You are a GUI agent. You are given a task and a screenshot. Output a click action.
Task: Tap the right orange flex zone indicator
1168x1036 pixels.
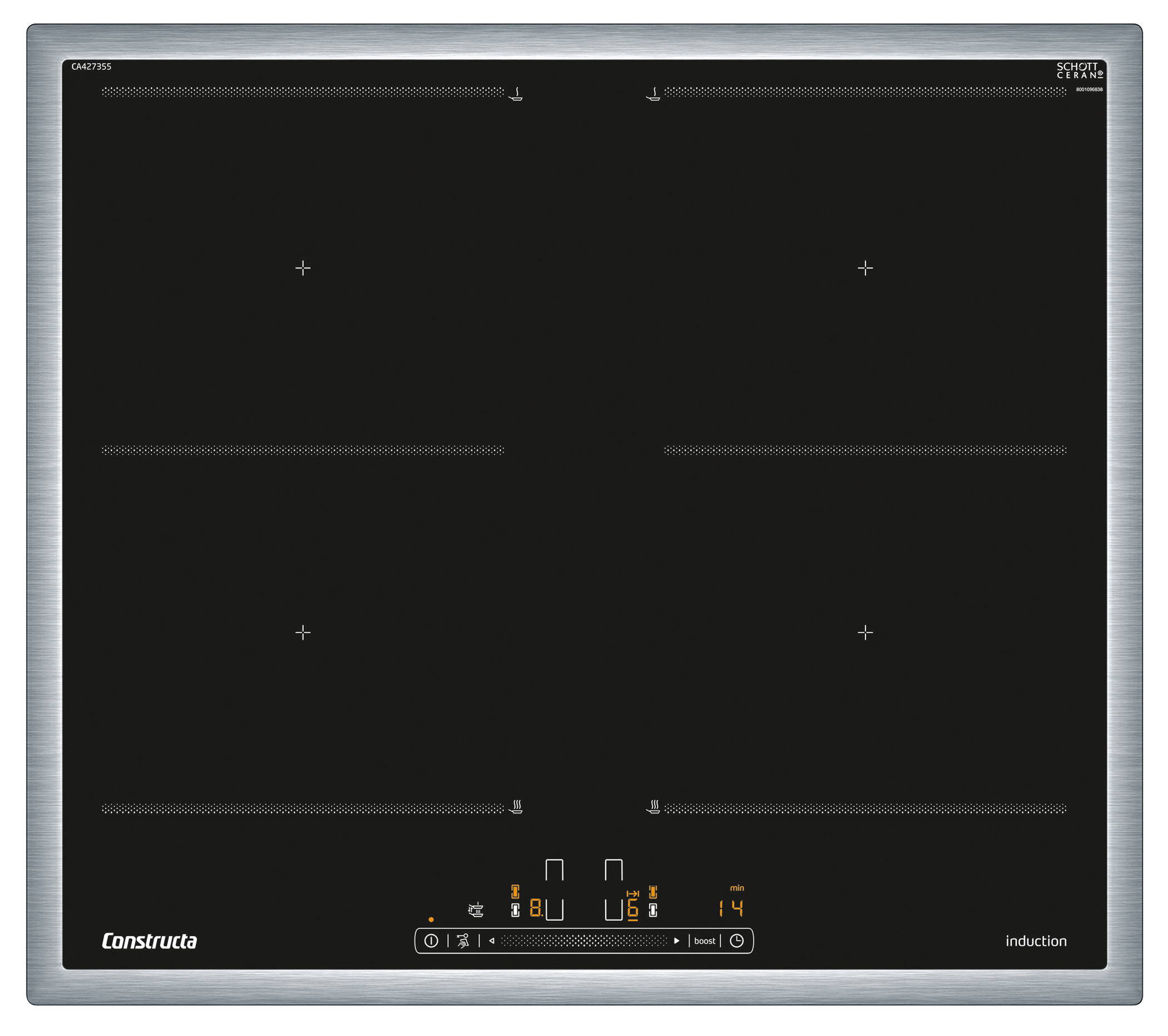(652, 891)
